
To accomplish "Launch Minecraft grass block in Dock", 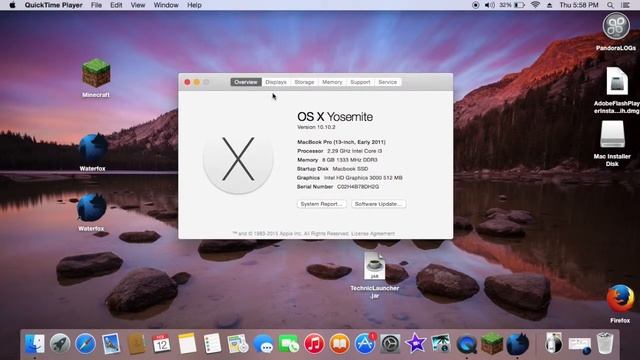I will 492,344.
